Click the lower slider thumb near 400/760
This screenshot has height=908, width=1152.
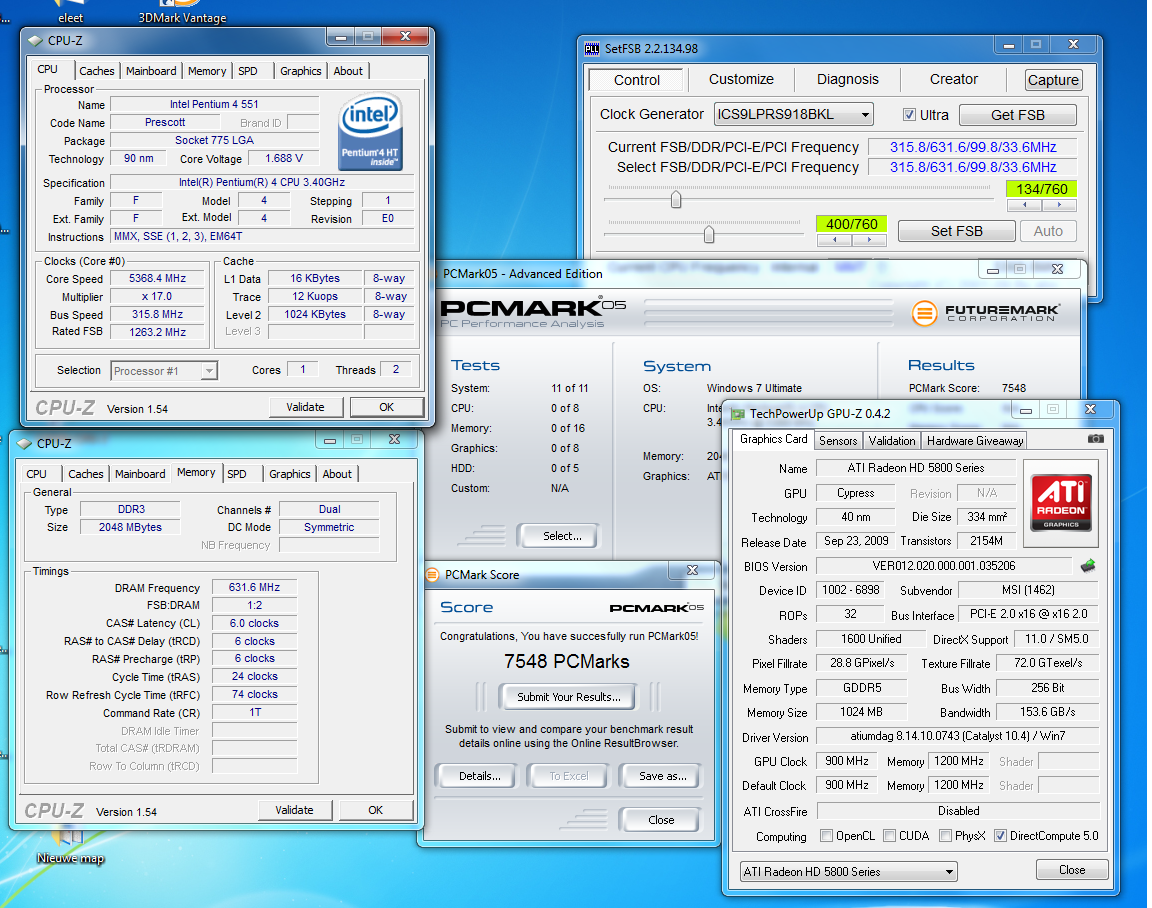pos(709,234)
